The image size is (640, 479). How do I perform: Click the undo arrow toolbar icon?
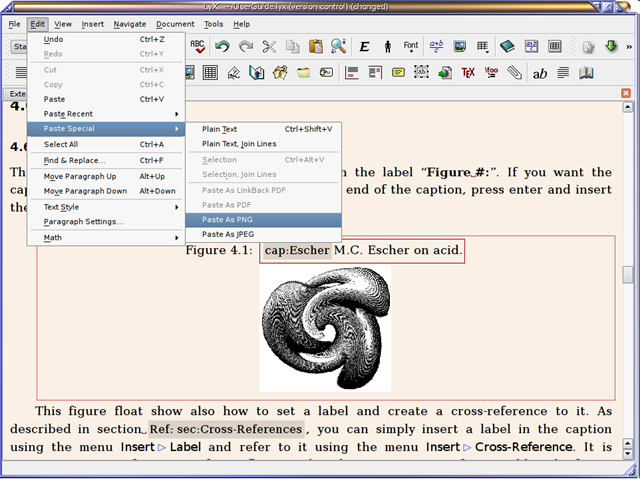coord(221,46)
